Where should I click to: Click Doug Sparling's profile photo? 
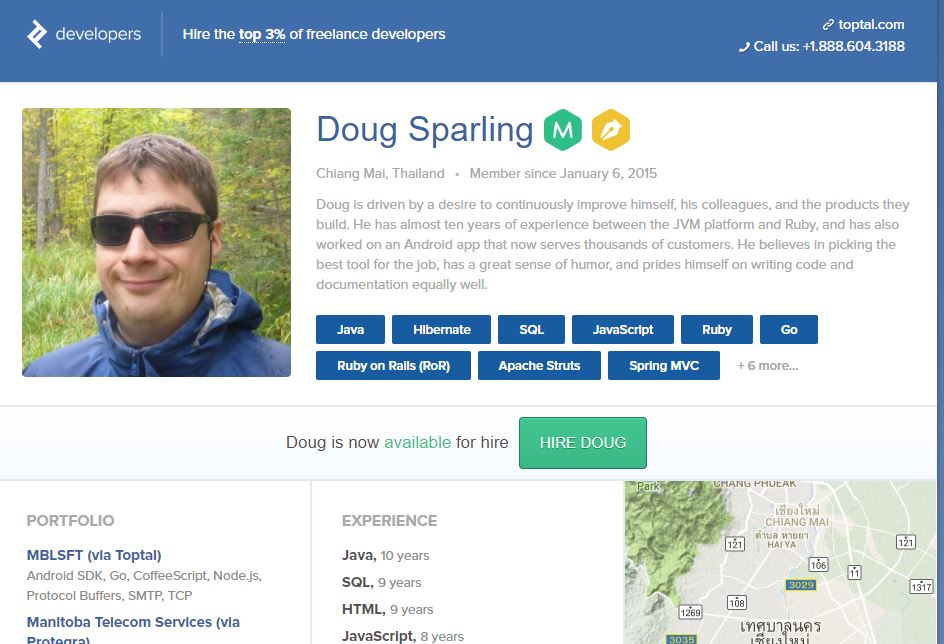(x=157, y=243)
